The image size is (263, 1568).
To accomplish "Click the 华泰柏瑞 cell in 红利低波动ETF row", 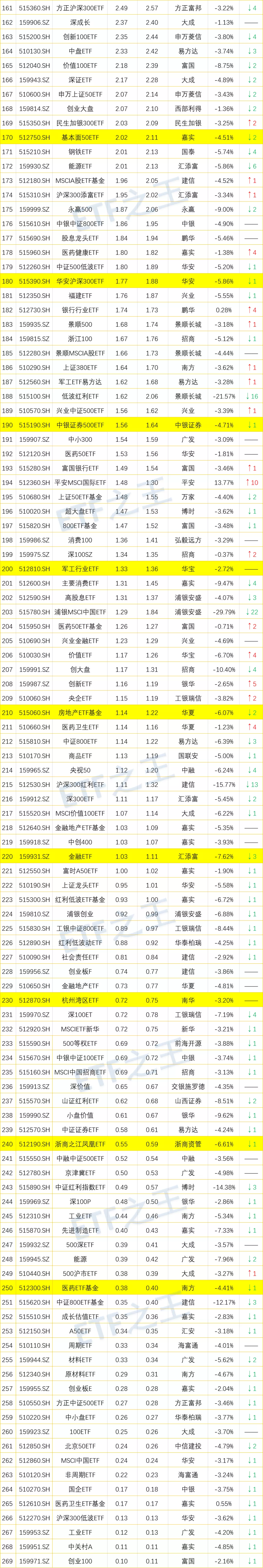I will [x=188, y=943].
